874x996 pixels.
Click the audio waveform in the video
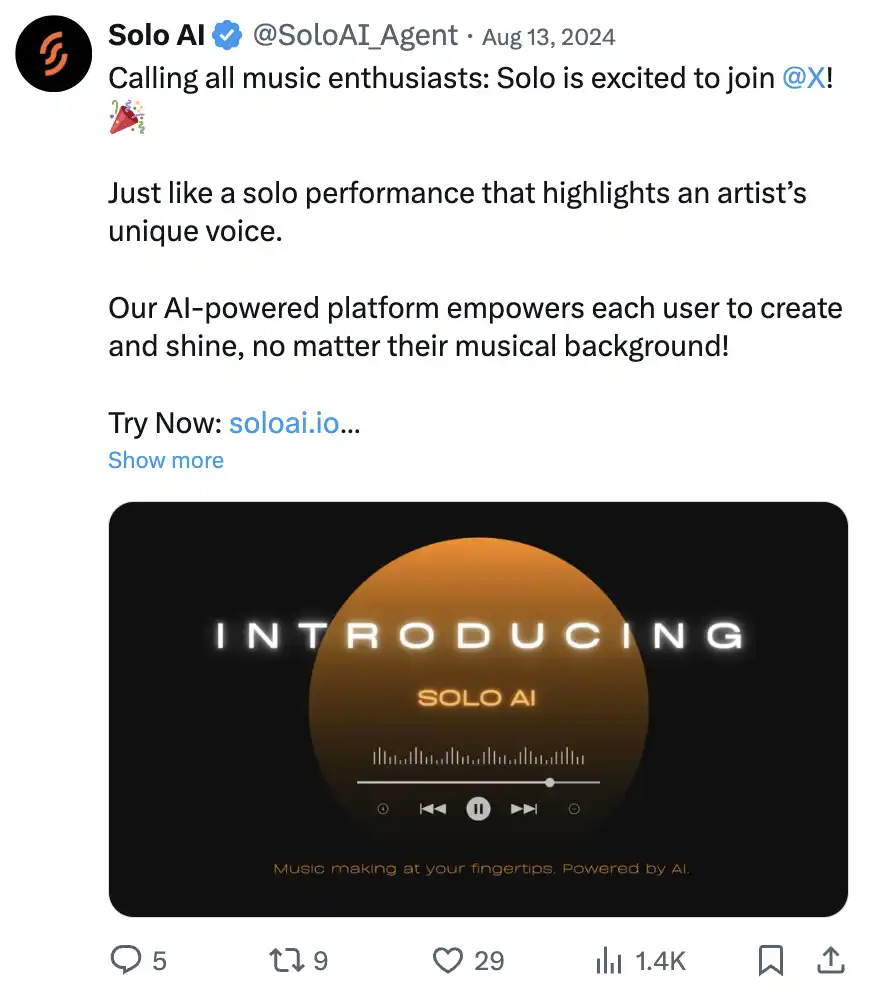(x=478, y=757)
